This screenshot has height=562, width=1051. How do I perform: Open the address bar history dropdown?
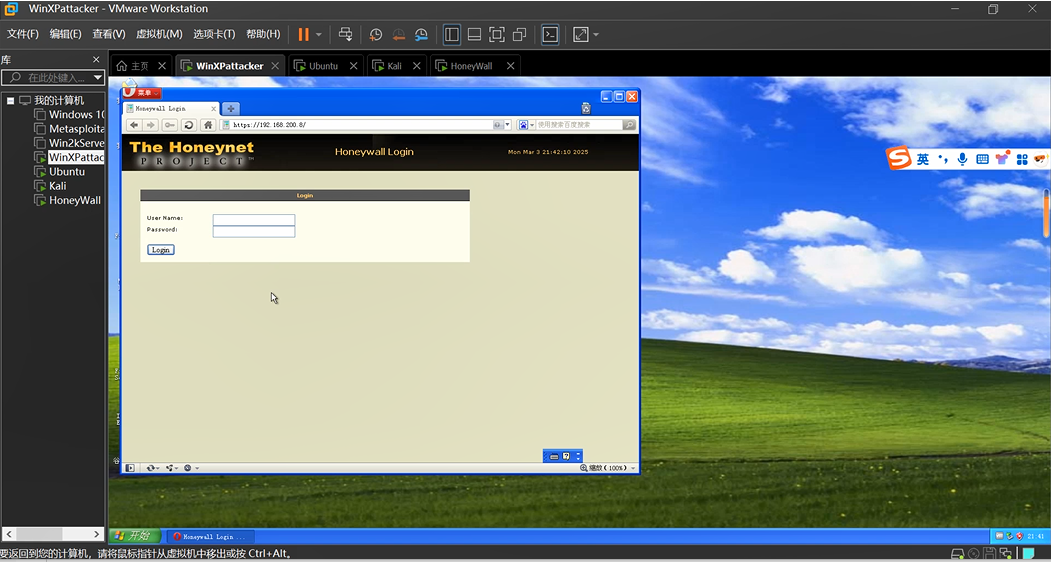pyautogui.click(x=507, y=125)
